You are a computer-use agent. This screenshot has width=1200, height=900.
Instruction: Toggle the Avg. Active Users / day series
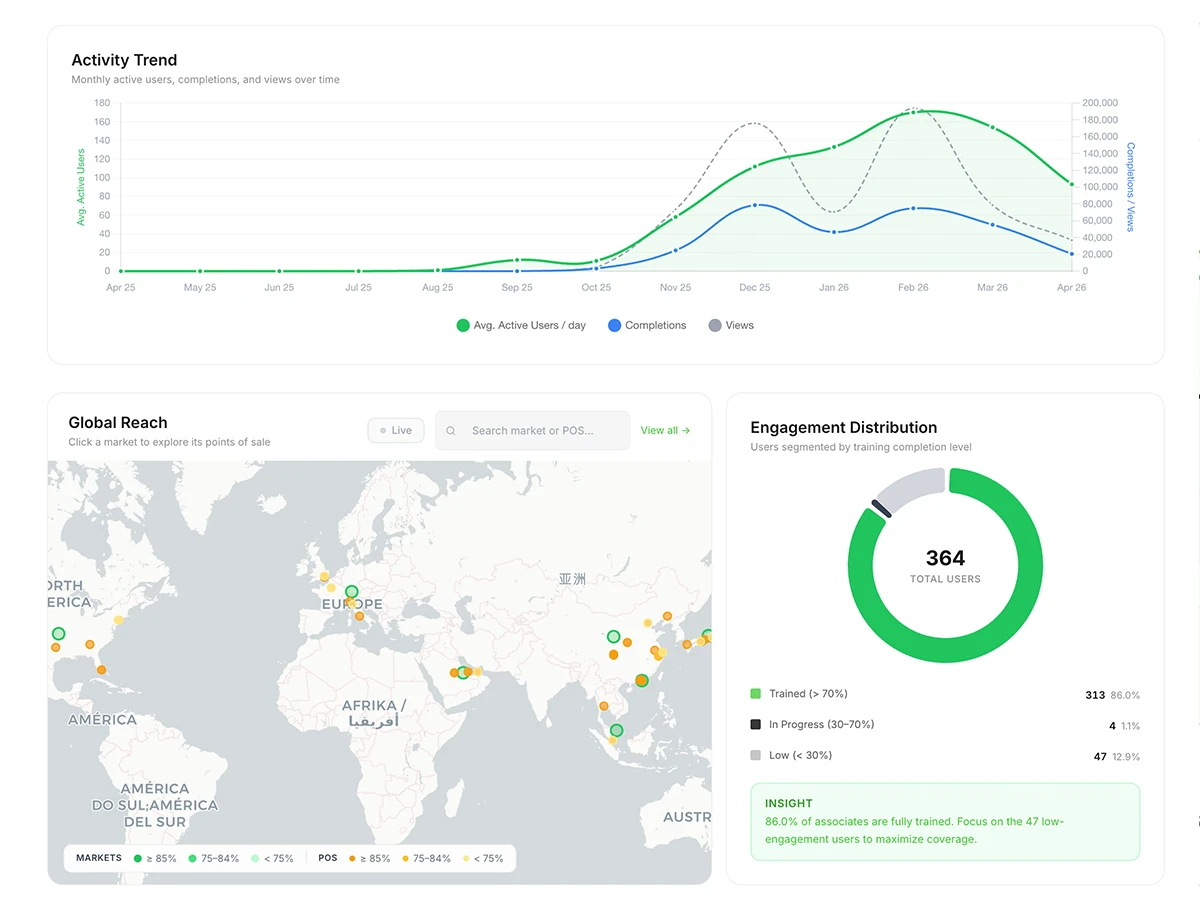click(x=520, y=325)
